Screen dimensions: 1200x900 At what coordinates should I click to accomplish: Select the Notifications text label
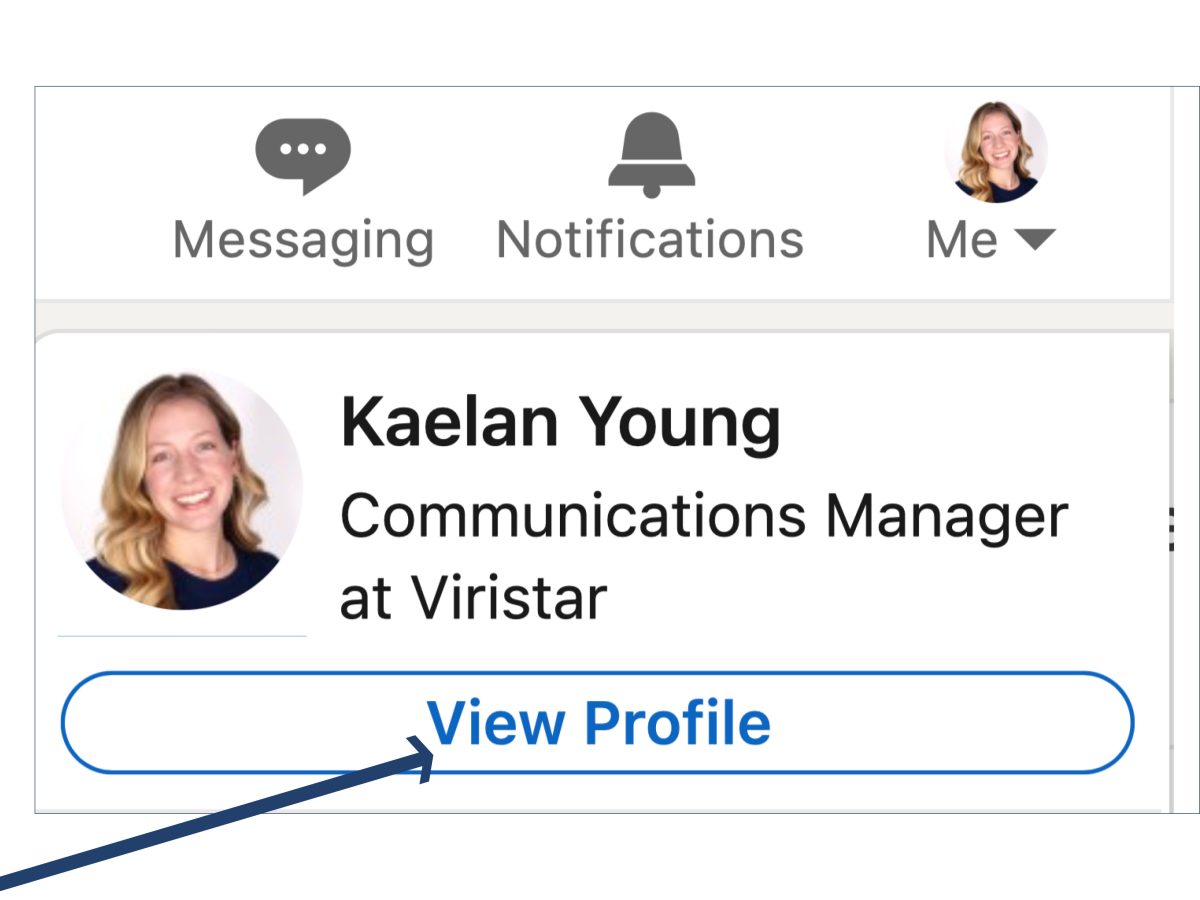(x=650, y=240)
